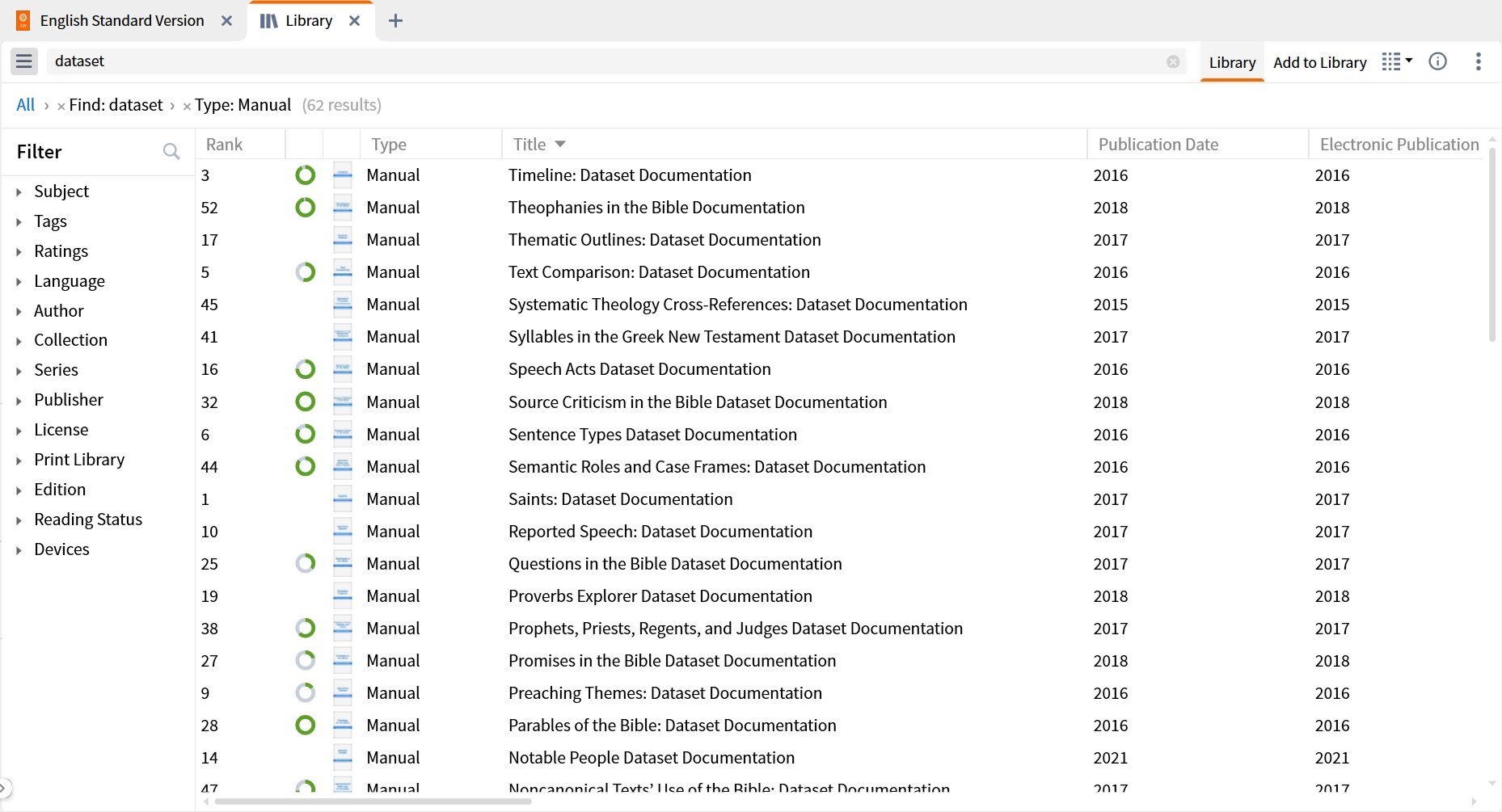
Task: Open Syllables in the Greek New Testament documentation
Action: [732, 337]
